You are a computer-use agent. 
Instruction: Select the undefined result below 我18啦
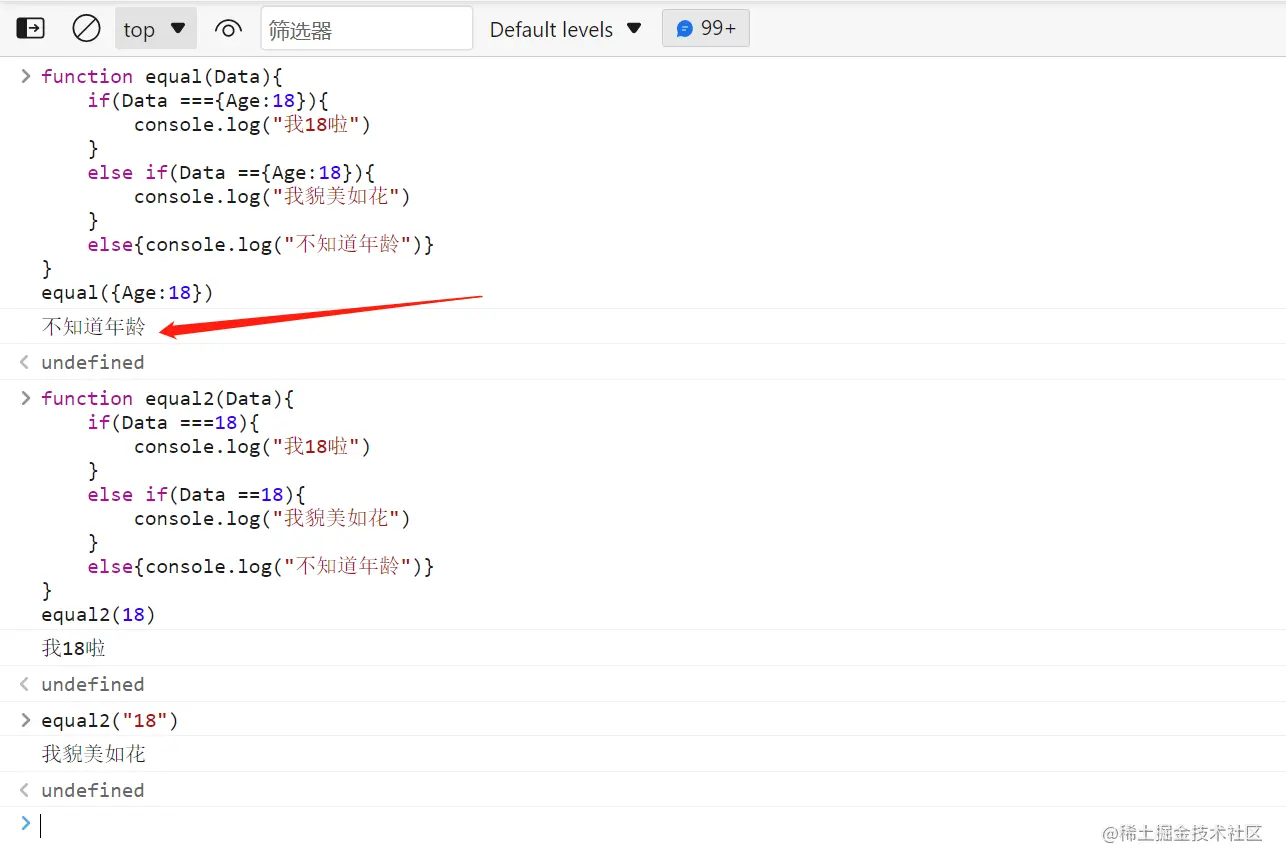92,684
